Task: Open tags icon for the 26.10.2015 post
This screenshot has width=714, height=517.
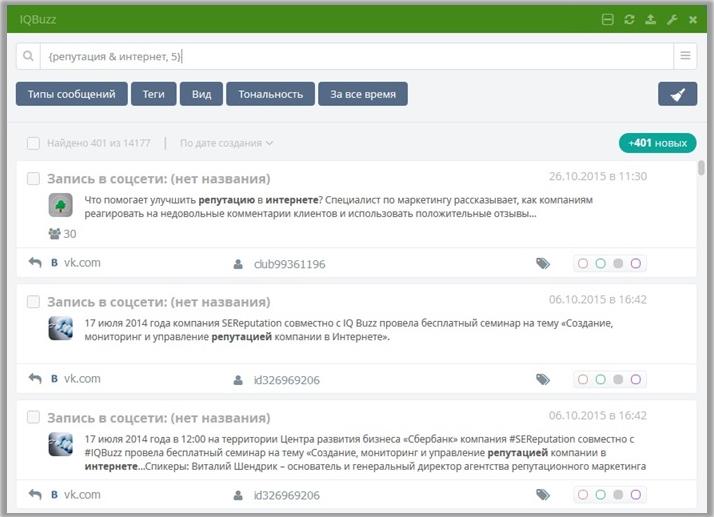Action: 543,263
